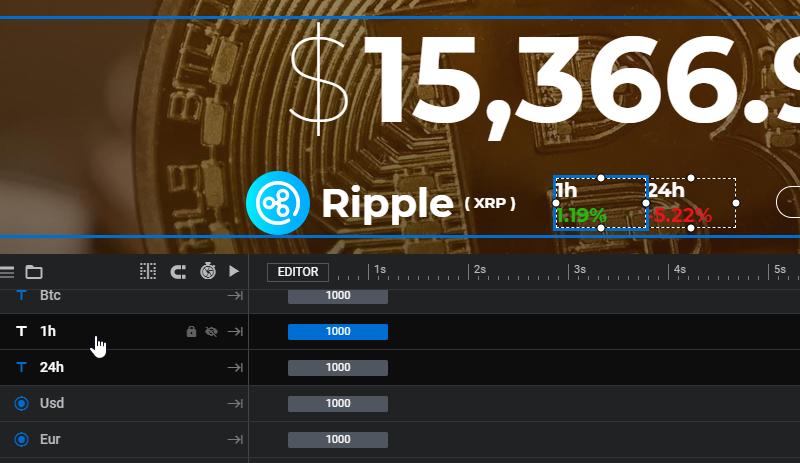The width and height of the screenshot is (800, 463).
Task: Click the Ripple coin logo on canvas
Action: tap(278, 203)
